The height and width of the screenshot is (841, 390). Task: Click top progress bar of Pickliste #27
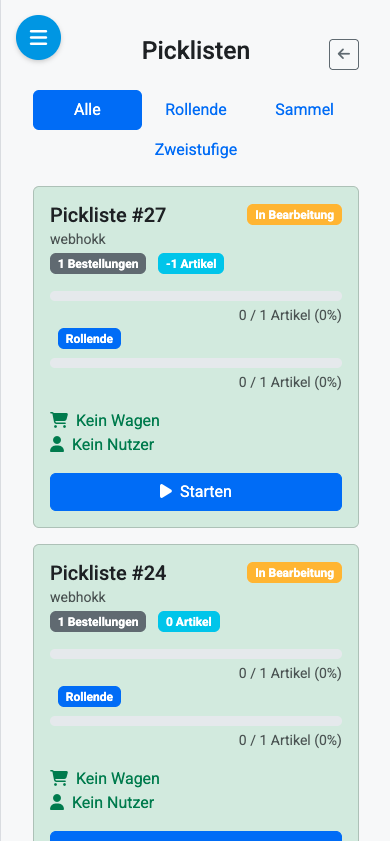coord(196,296)
